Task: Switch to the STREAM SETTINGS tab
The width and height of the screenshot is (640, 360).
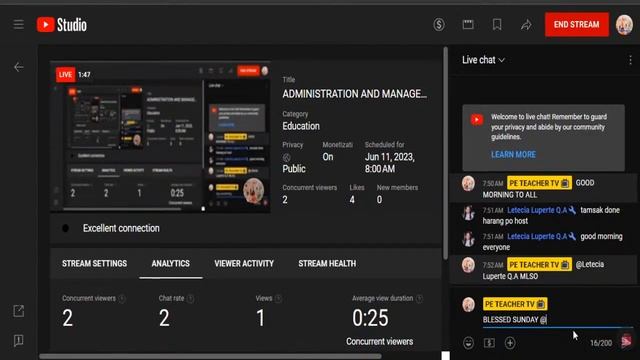Action: [x=94, y=264]
